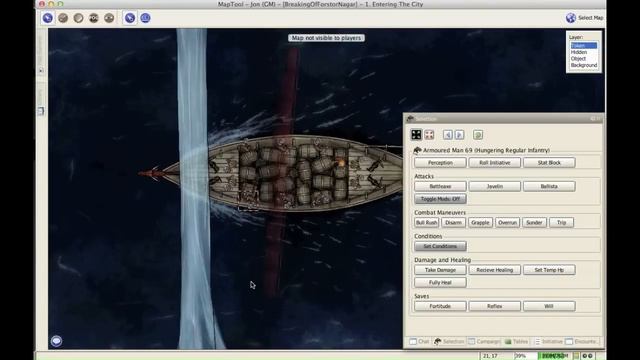
Task: Click the collapse arrow on left sidebar
Action: [41, 71]
